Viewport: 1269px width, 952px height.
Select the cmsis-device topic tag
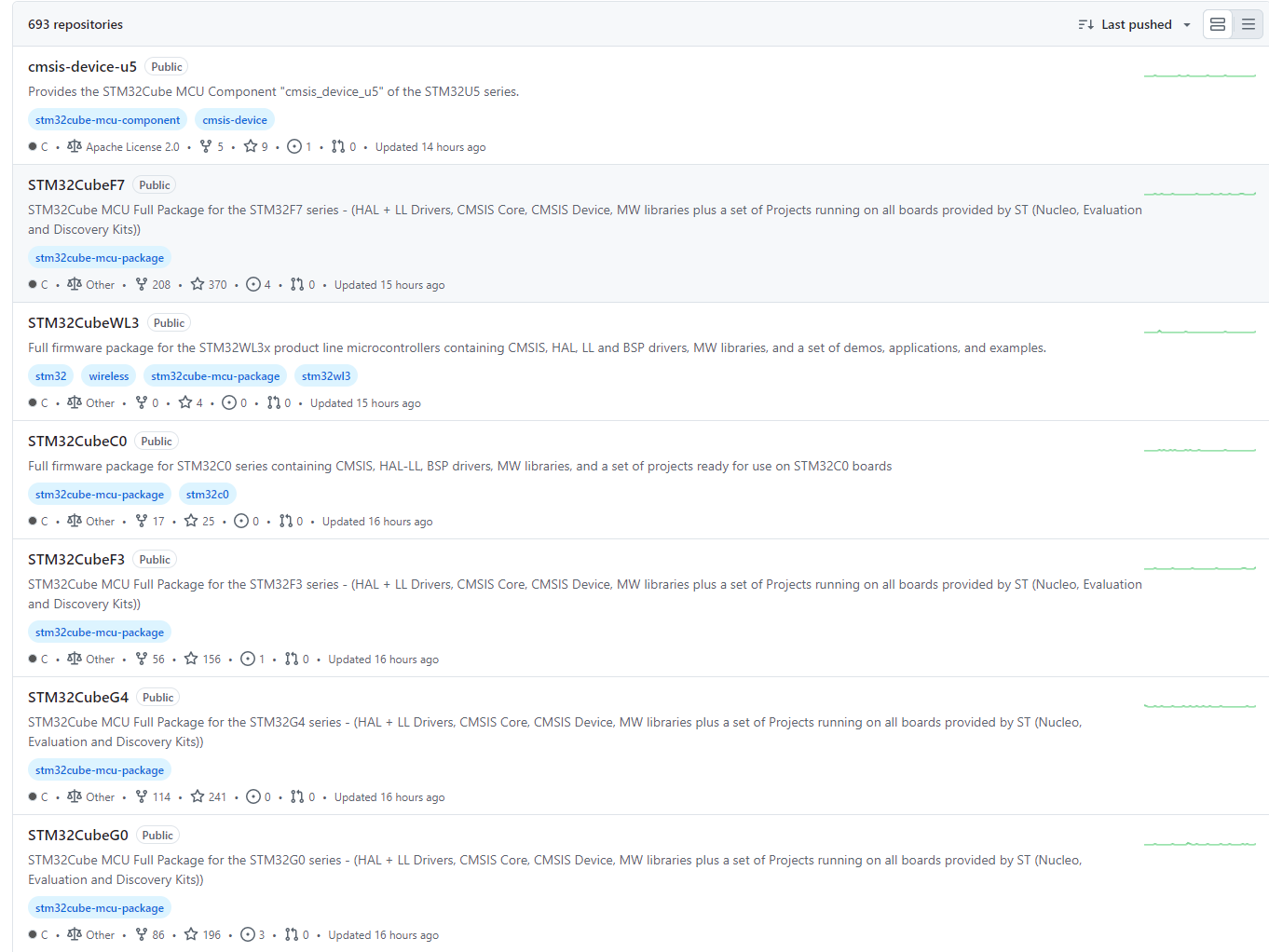(235, 120)
